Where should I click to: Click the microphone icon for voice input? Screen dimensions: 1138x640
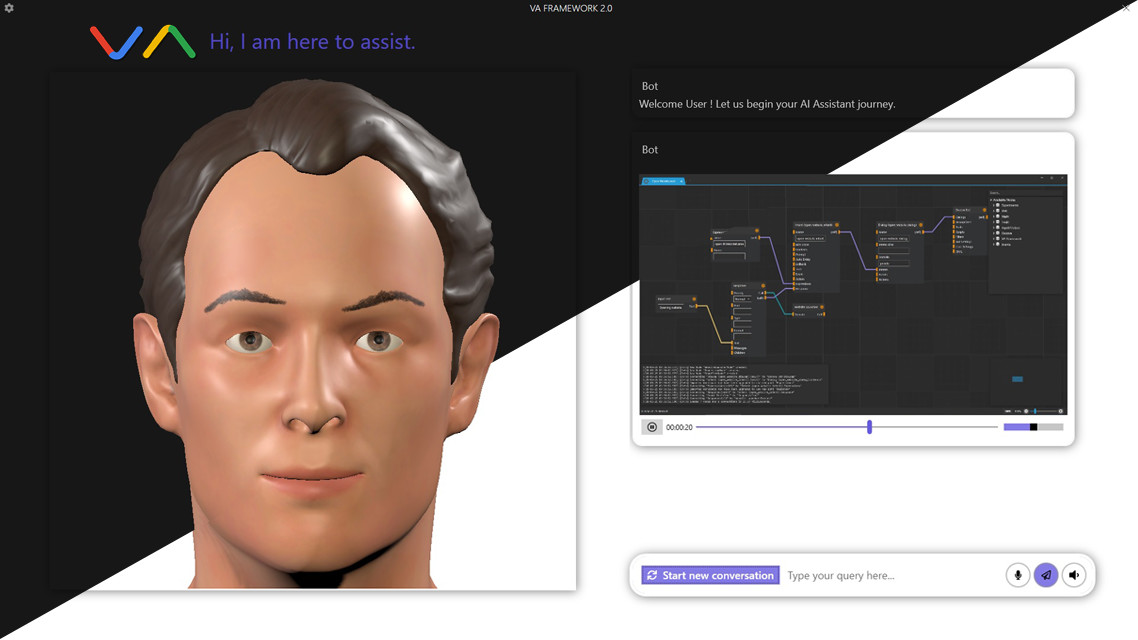click(x=1017, y=575)
